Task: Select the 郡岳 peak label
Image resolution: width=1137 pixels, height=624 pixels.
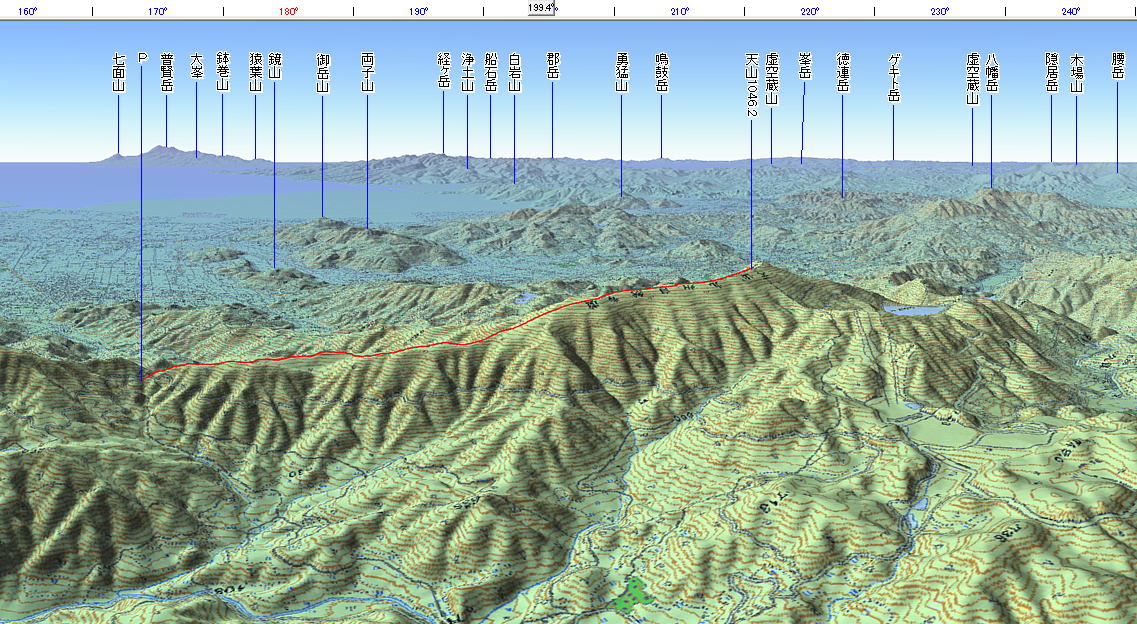Action: click(x=552, y=67)
